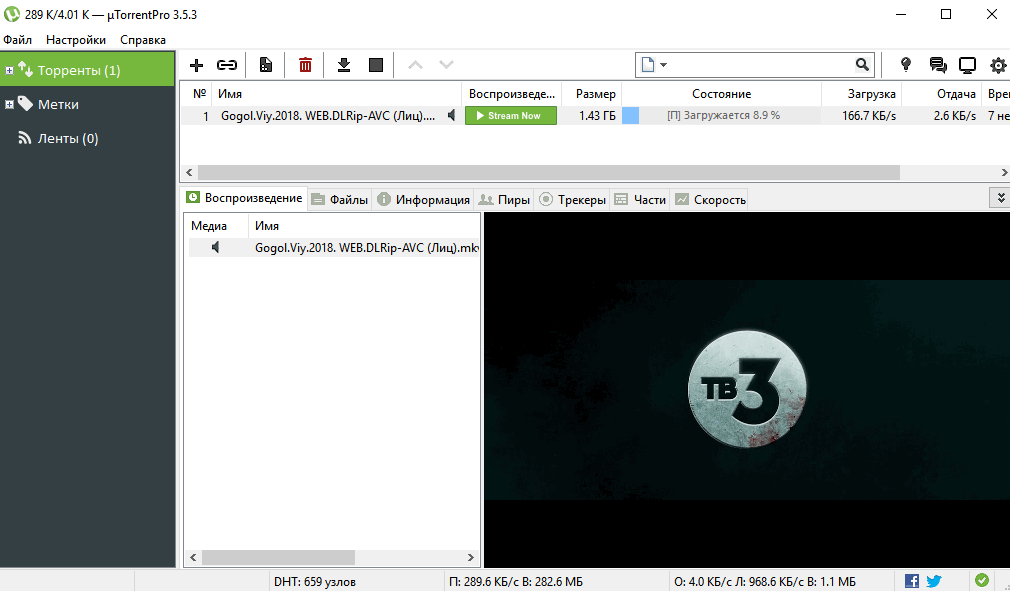Switch to the Файлы tab

pyautogui.click(x=339, y=200)
